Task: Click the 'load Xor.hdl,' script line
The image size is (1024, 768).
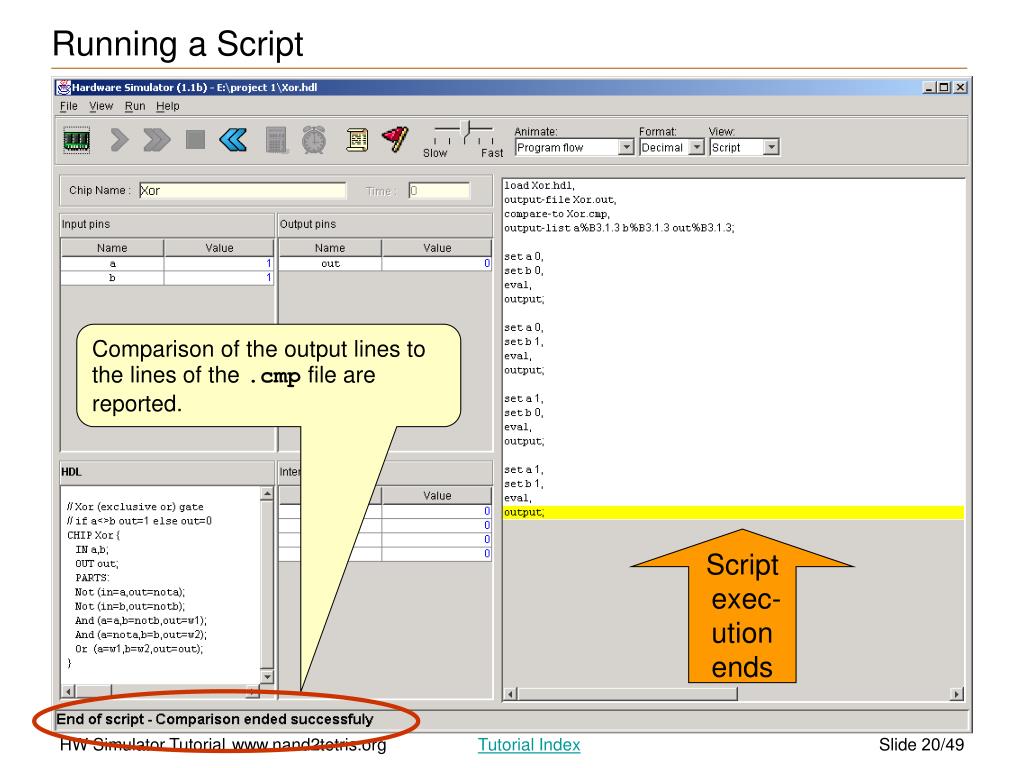Action: coord(539,185)
